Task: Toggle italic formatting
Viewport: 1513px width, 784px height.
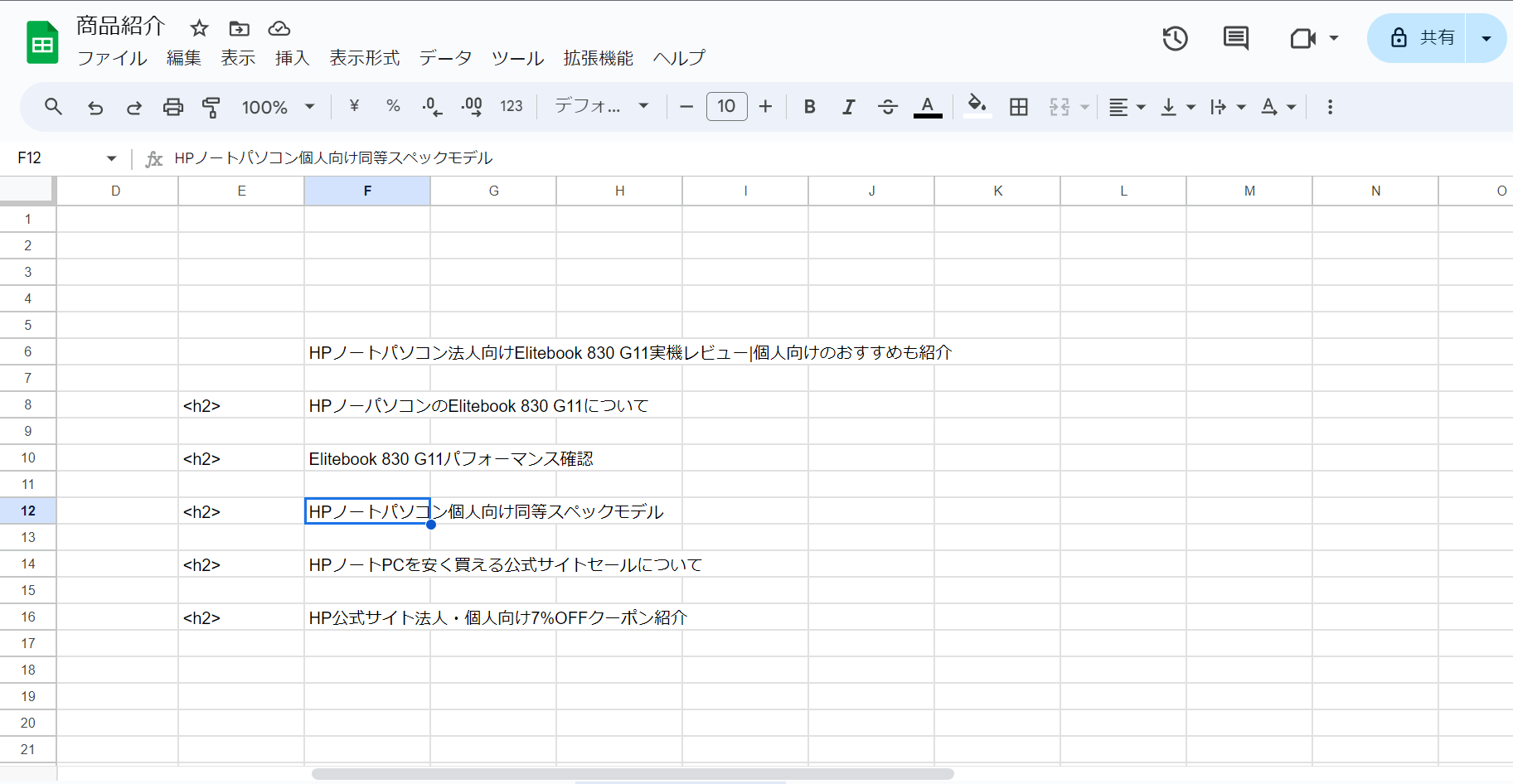Action: pos(849,107)
